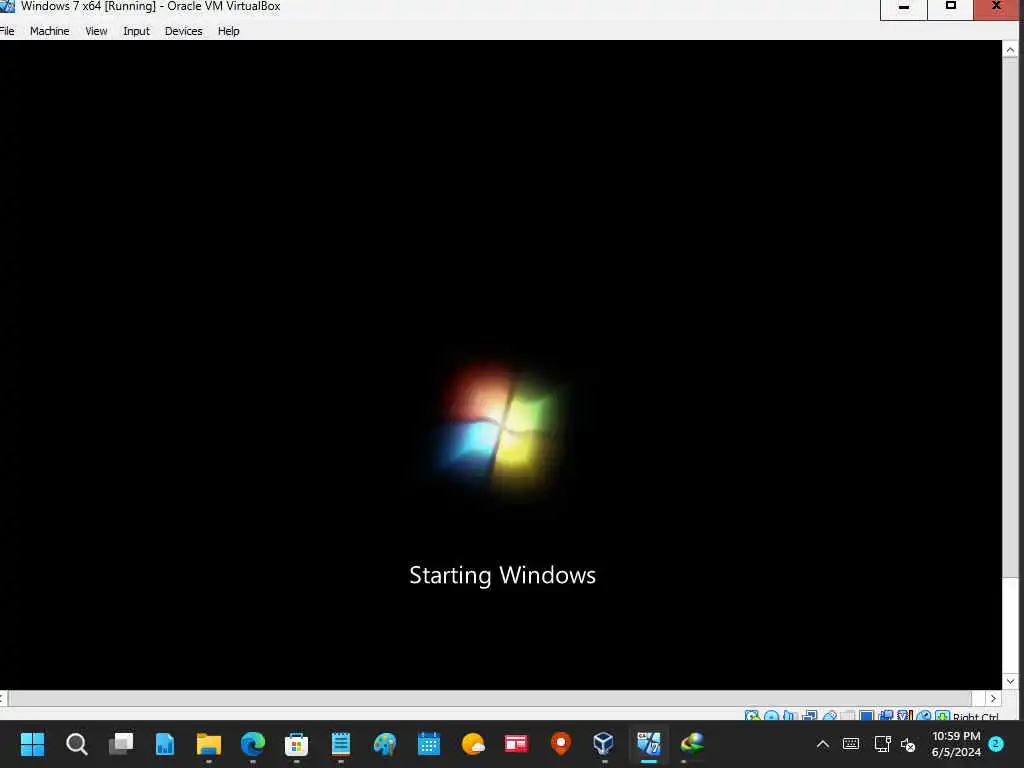The image size is (1024, 768).
Task: Open notification badge showing 2
Action: tap(996, 744)
